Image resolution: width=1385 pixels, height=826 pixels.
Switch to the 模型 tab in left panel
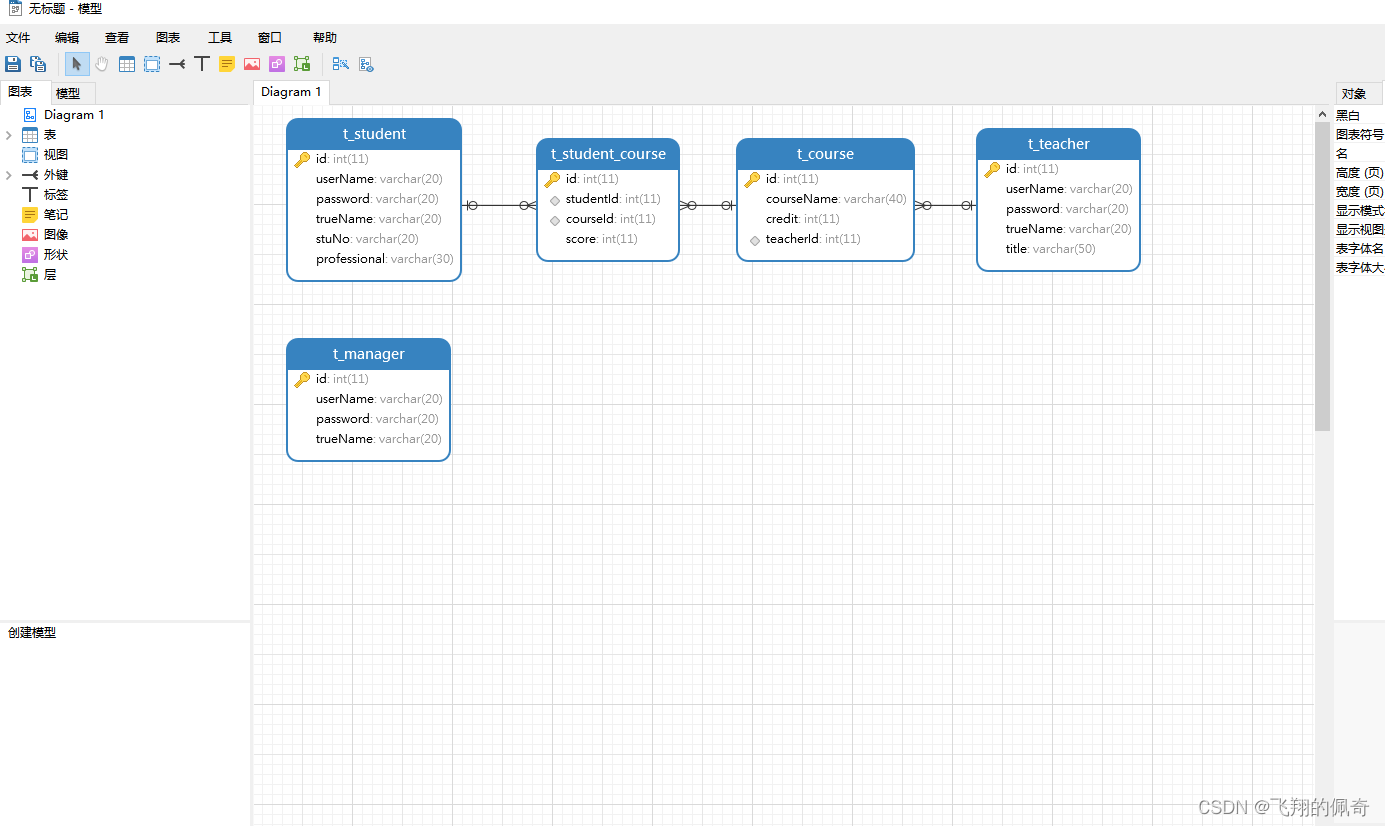[73, 93]
